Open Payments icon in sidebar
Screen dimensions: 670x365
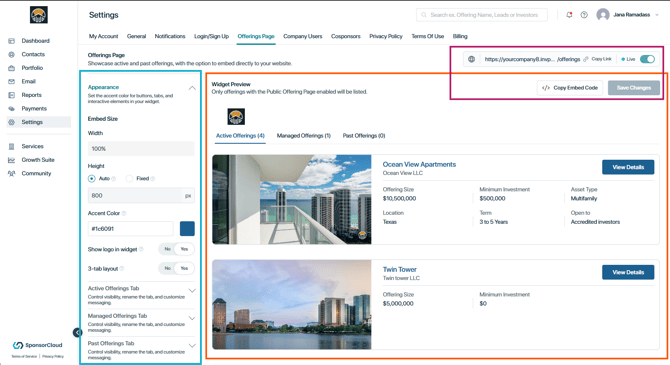point(12,109)
